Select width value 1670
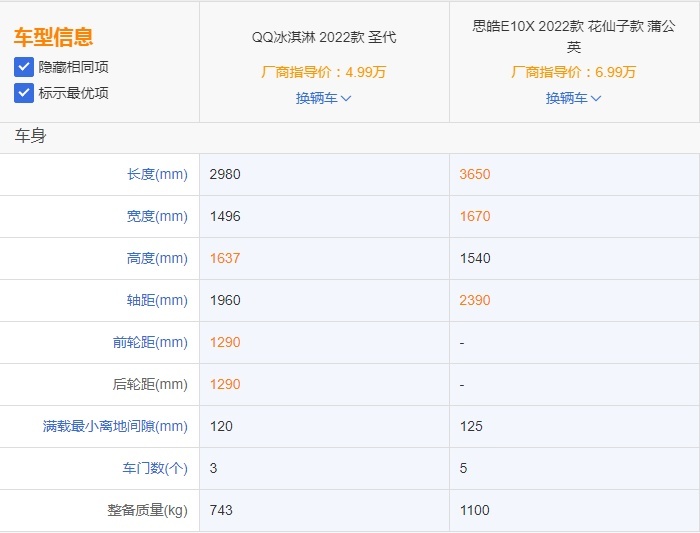Image resolution: width=700 pixels, height=533 pixels. point(475,216)
